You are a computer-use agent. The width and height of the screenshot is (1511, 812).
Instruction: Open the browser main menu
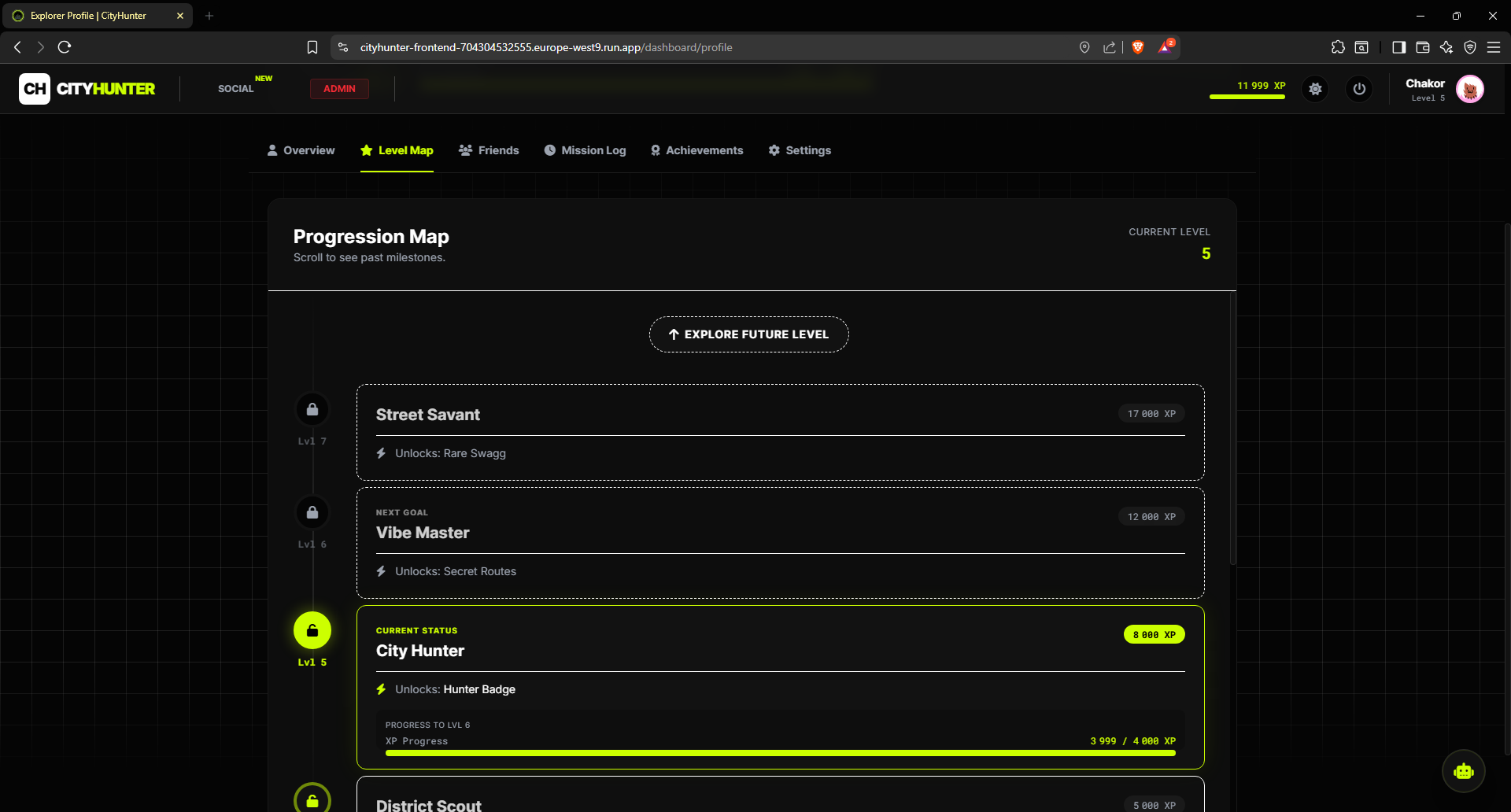coord(1494,47)
